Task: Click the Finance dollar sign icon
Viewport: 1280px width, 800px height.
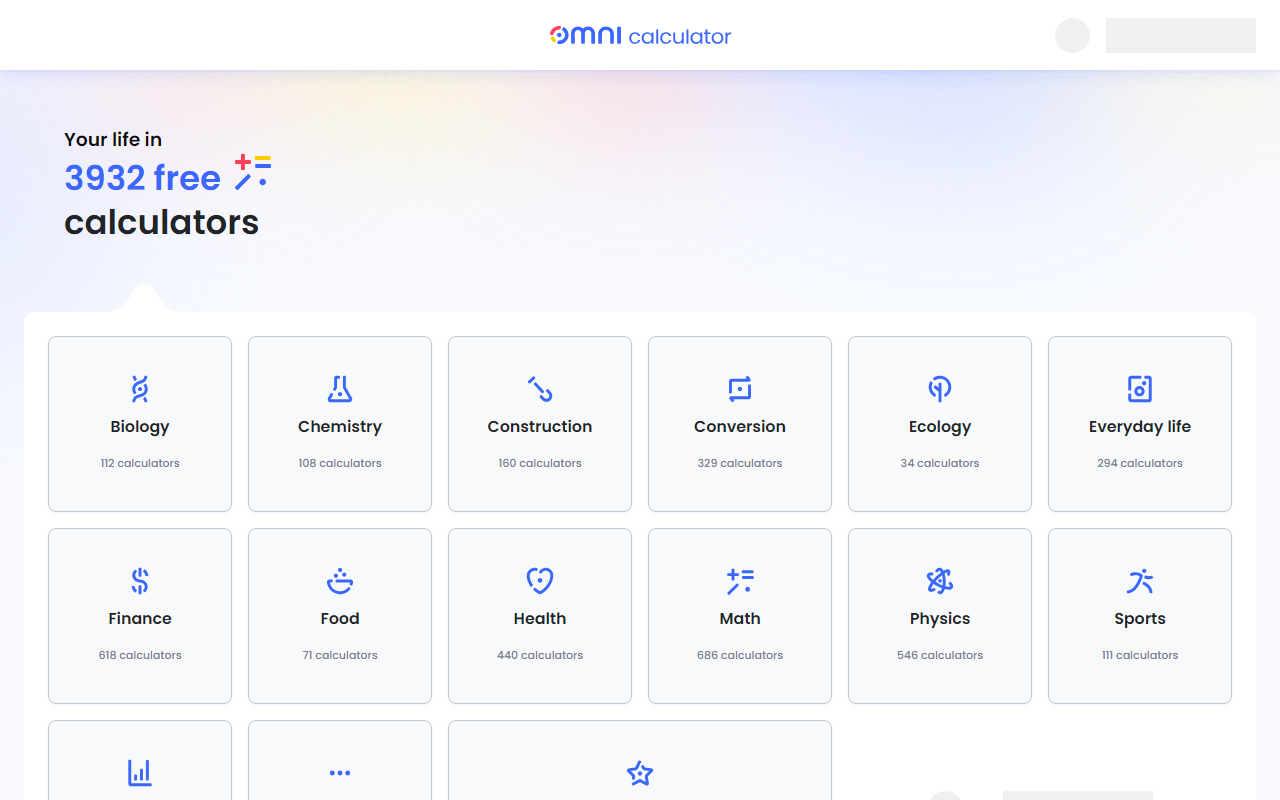Action: pos(140,580)
